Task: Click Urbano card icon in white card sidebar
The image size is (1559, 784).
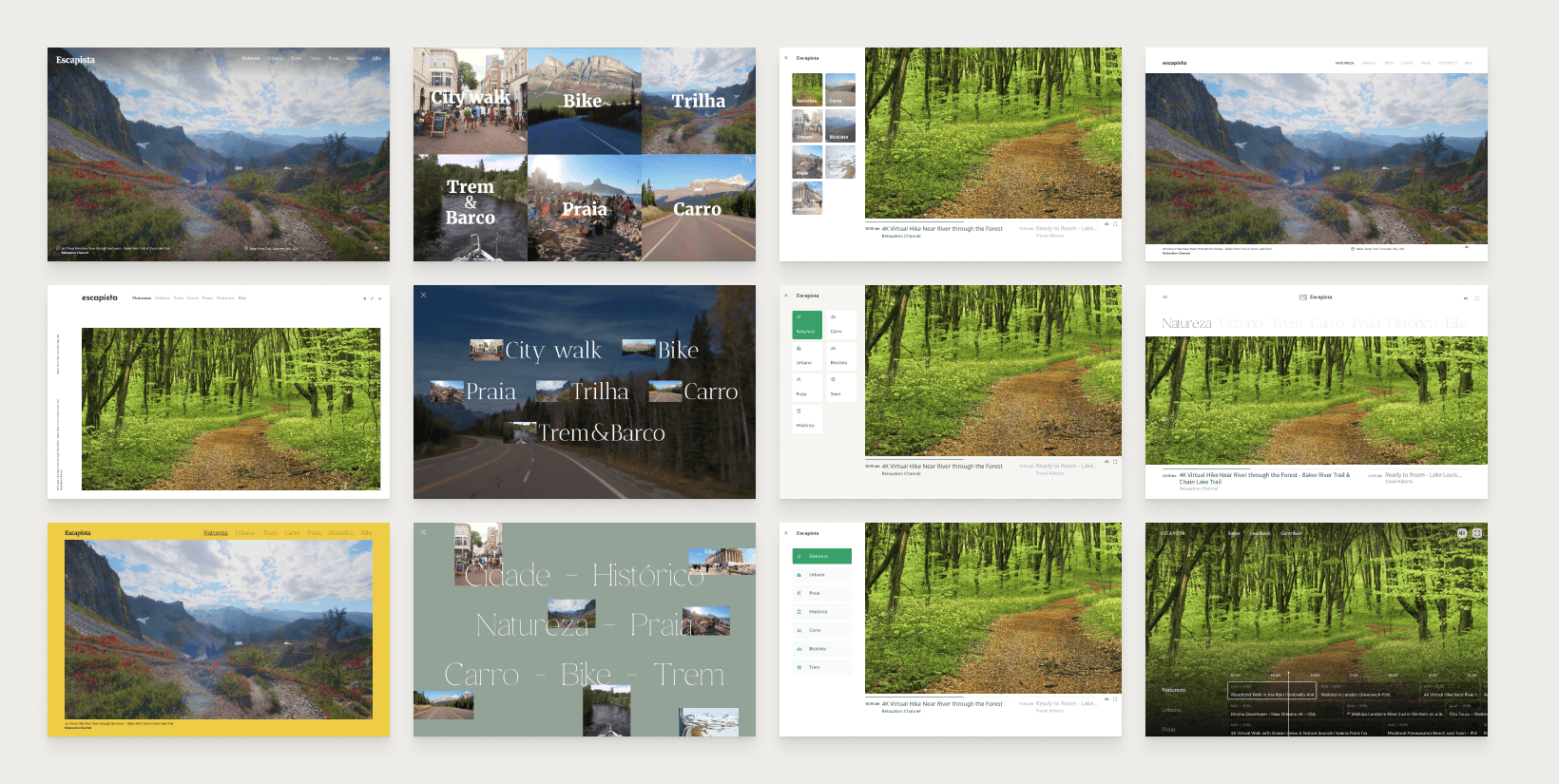Action: click(799, 349)
